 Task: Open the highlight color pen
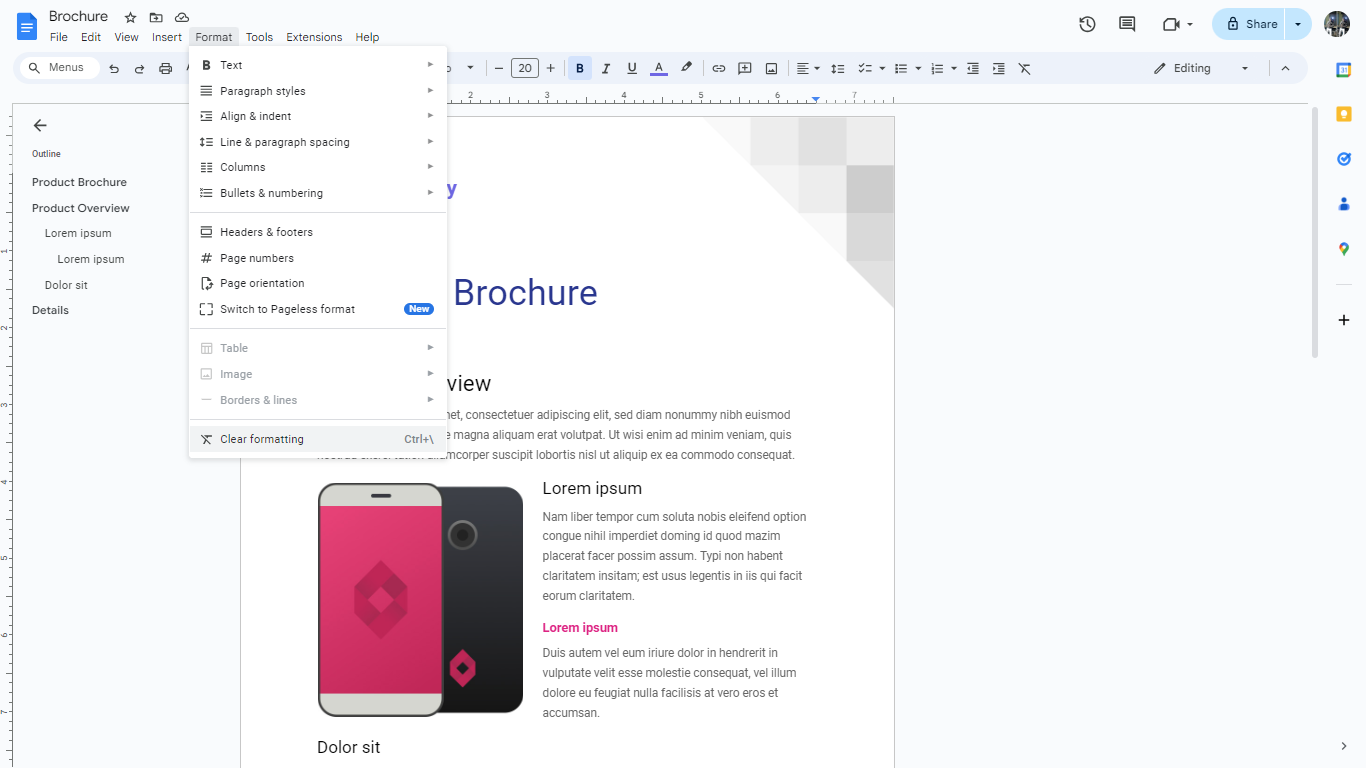coord(686,68)
